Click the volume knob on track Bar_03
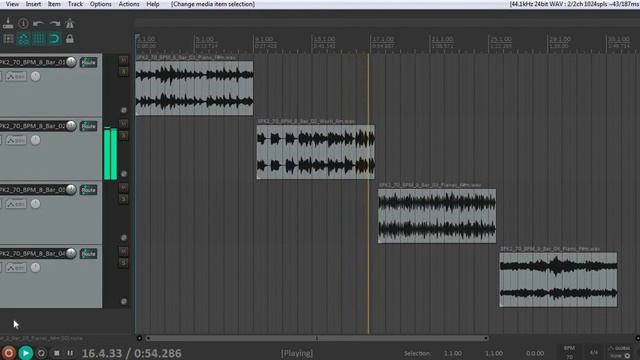The image size is (640, 360). [x=71, y=189]
